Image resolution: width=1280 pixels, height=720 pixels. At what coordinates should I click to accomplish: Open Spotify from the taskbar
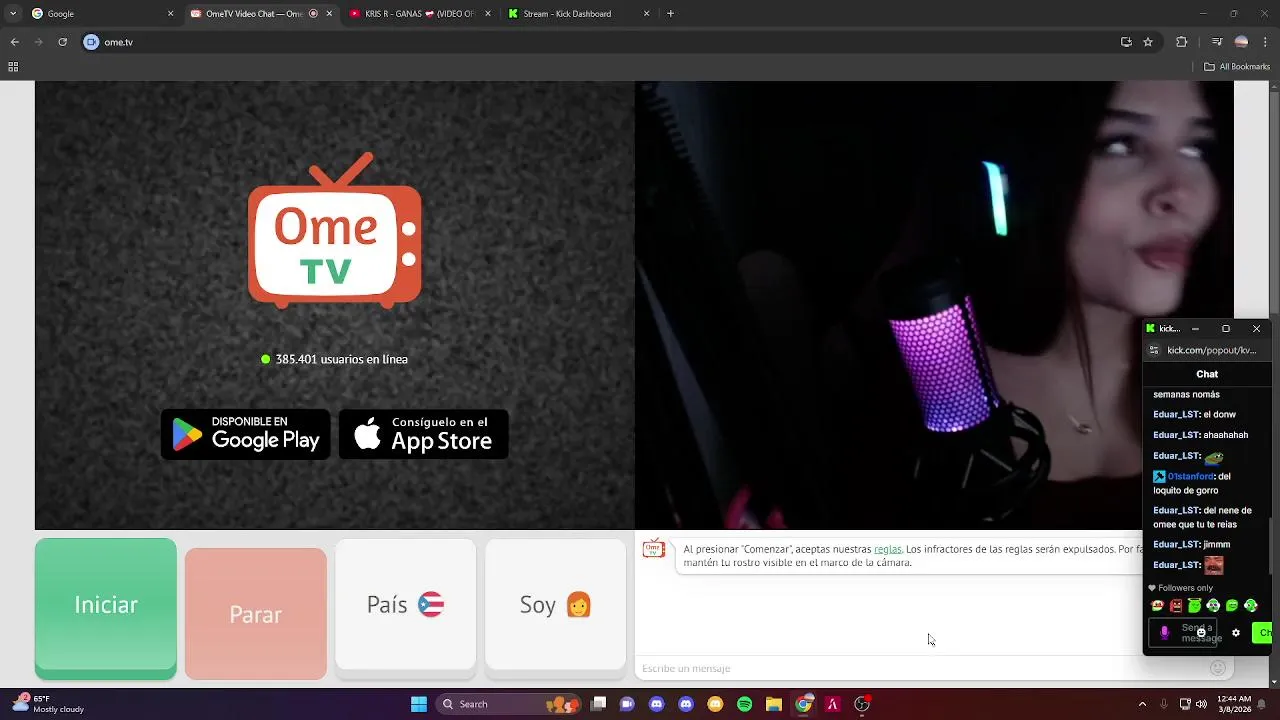pos(744,704)
